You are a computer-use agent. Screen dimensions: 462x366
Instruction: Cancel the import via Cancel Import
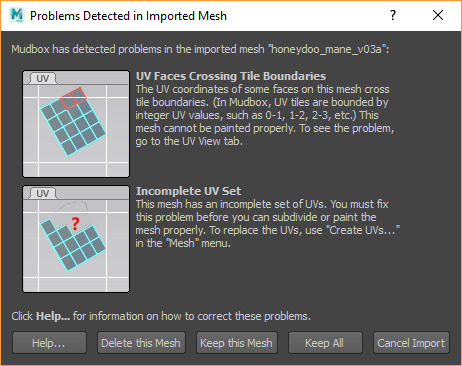coord(411,343)
